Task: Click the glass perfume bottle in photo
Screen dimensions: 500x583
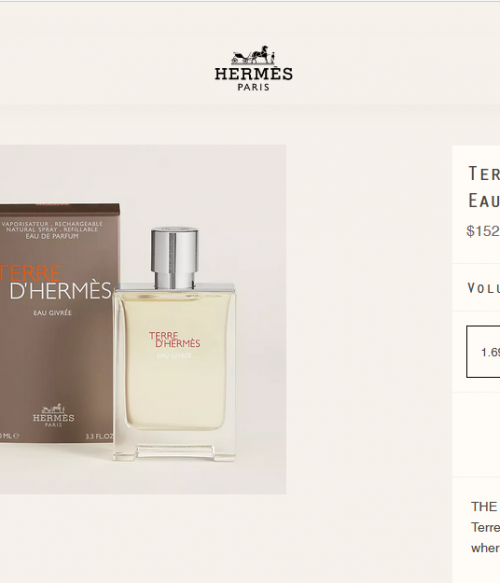Action: coord(174,344)
